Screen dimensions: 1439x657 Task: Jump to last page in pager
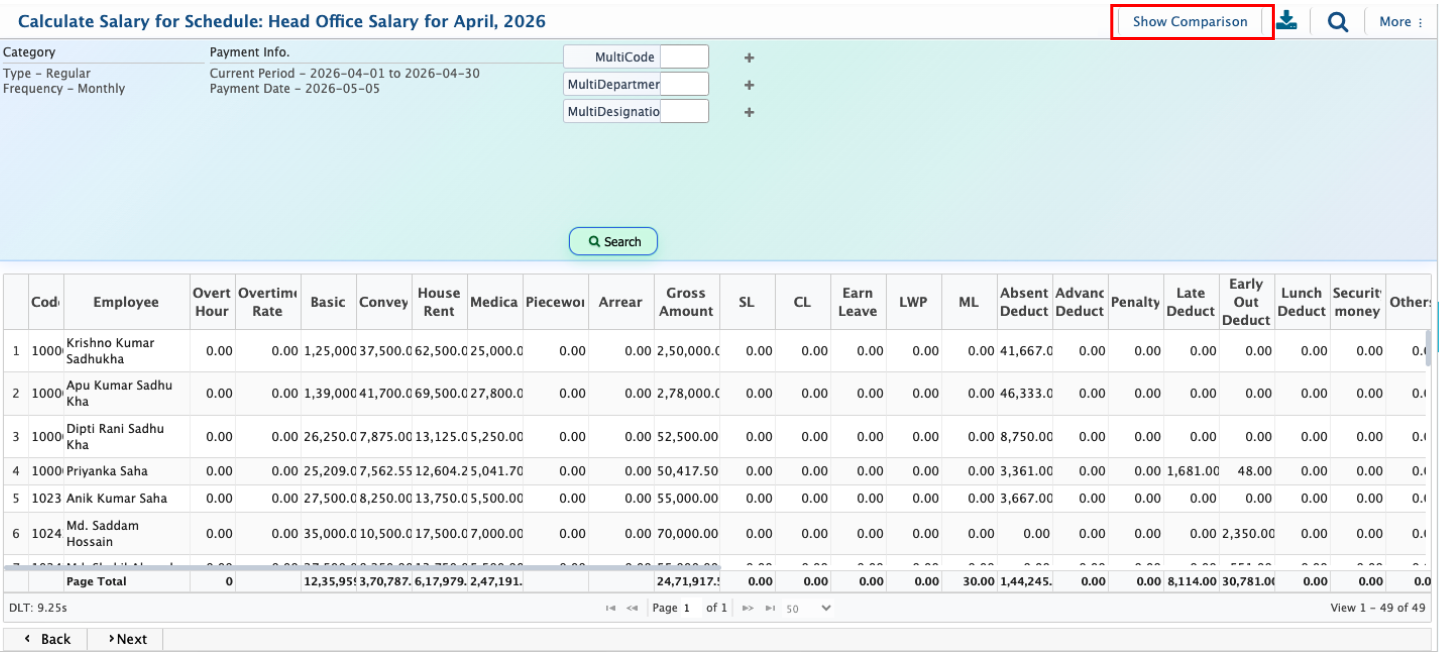pyautogui.click(x=769, y=608)
